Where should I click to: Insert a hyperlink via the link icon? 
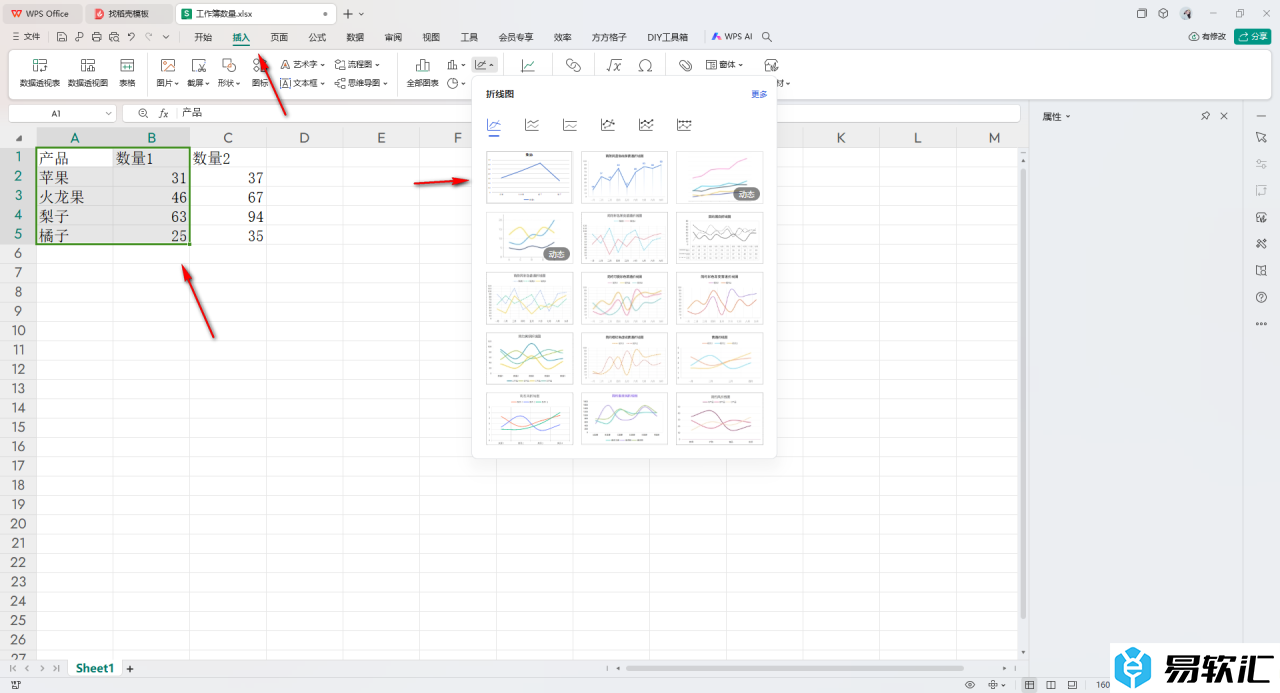573,65
